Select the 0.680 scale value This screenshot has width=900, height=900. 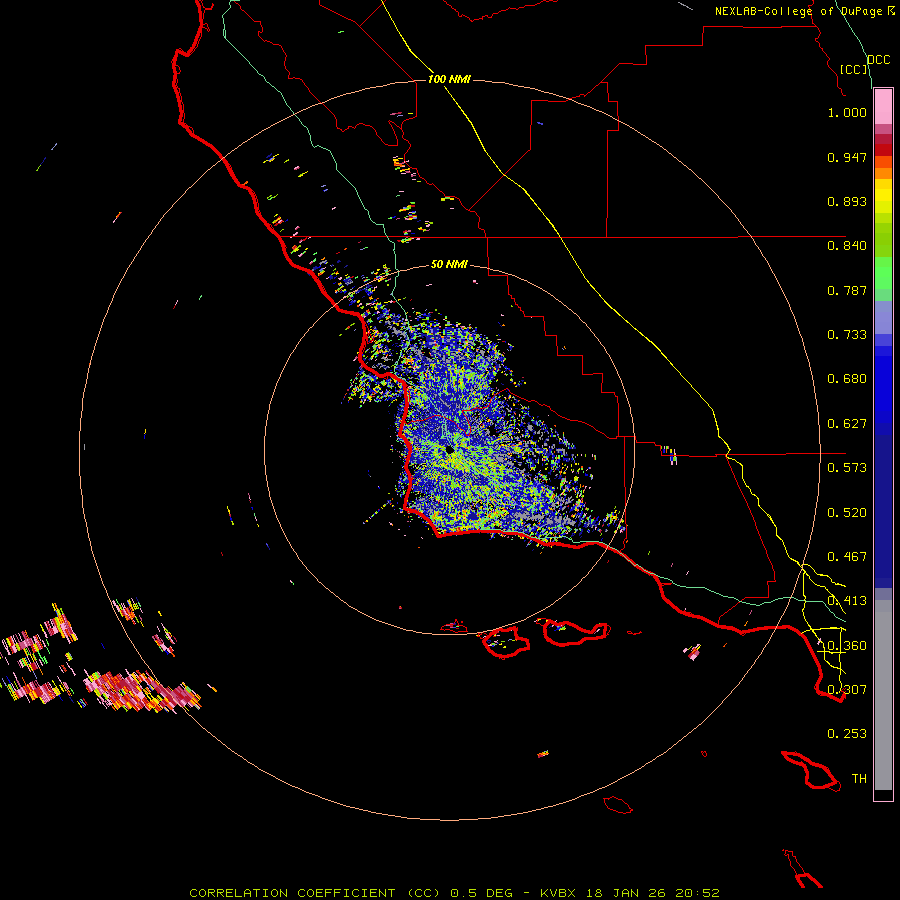point(847,379)
